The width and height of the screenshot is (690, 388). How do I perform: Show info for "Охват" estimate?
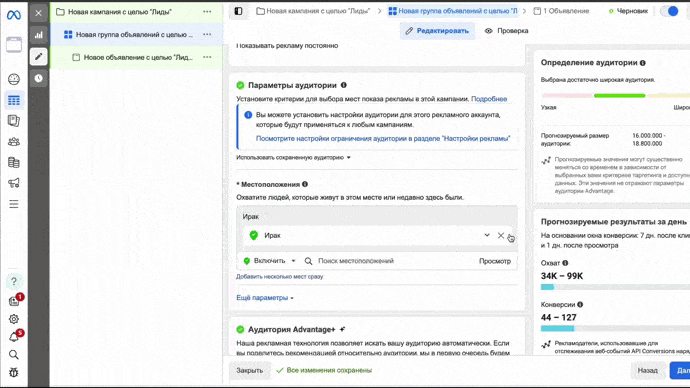tap(565, 263)
